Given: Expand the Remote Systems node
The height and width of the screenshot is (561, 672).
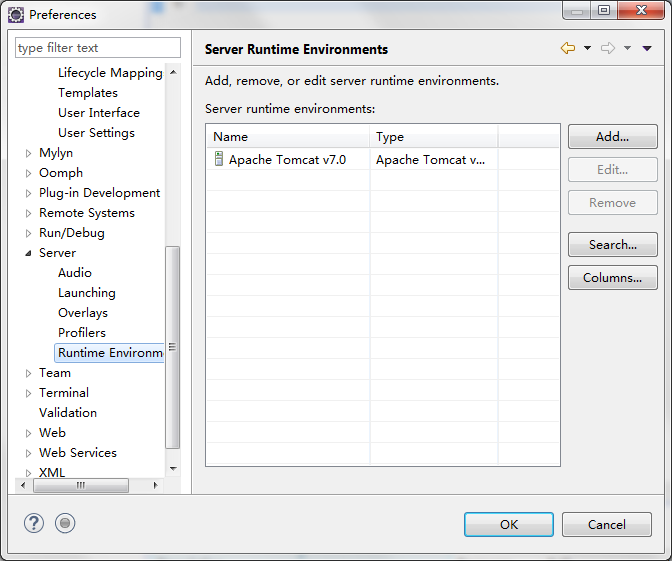Looking at the screenshot, I should [x=28, y=213].
